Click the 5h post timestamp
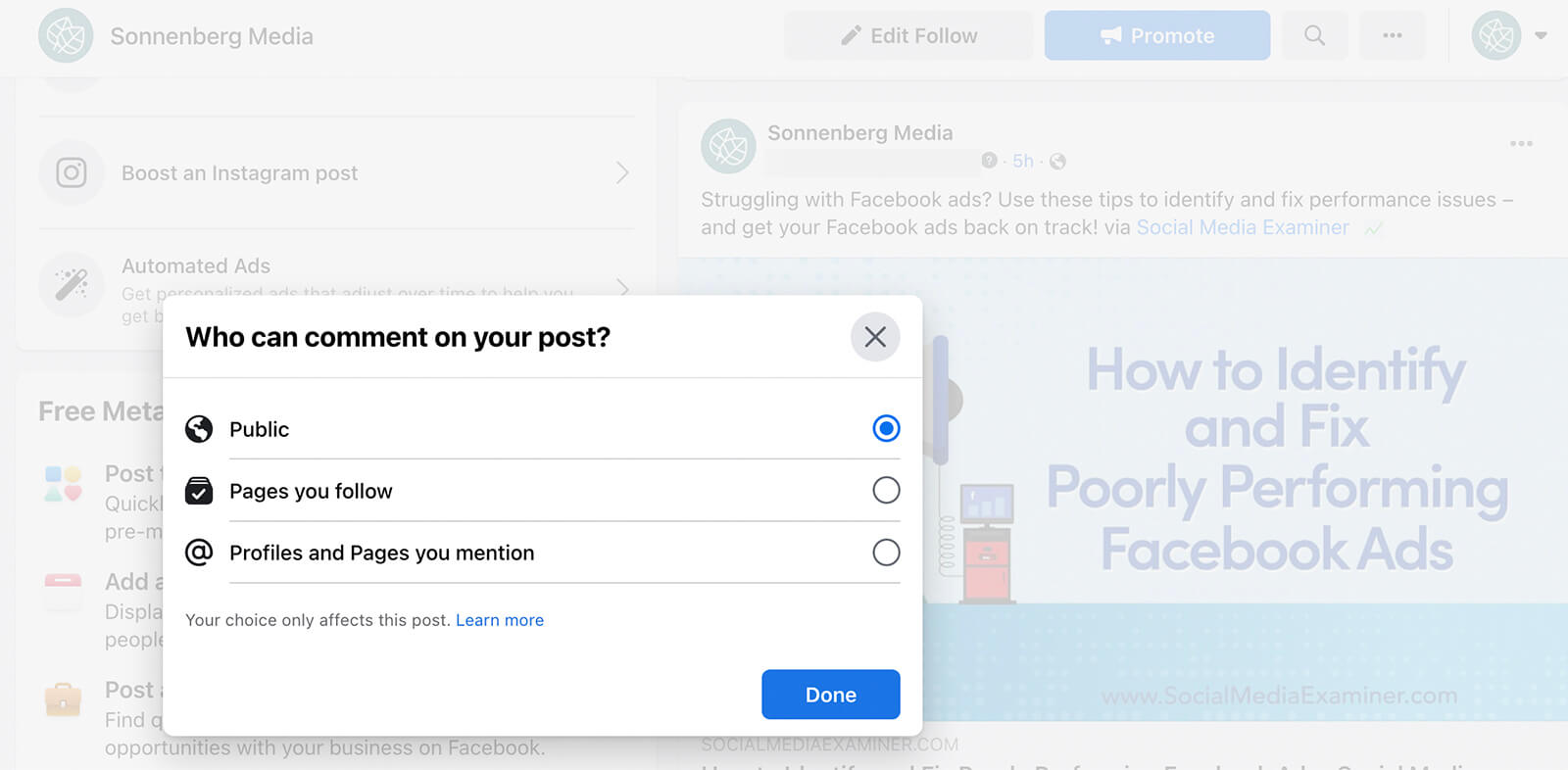 pos(1023,161)
